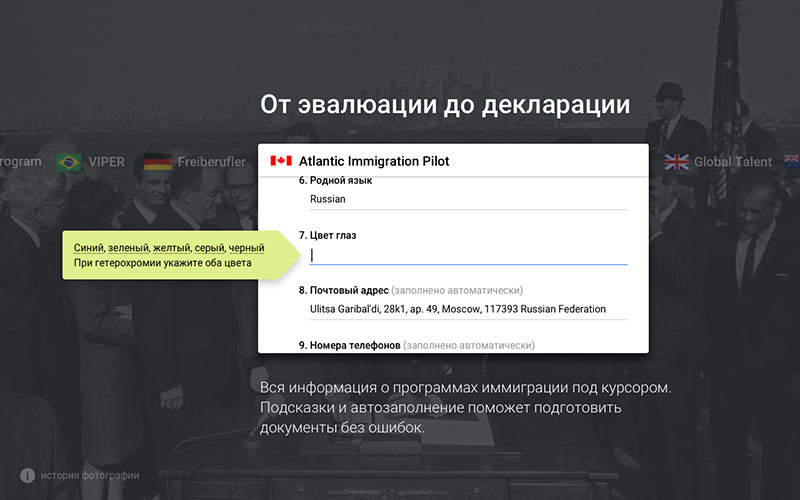Choose the Синий hint option

(89, 248)
